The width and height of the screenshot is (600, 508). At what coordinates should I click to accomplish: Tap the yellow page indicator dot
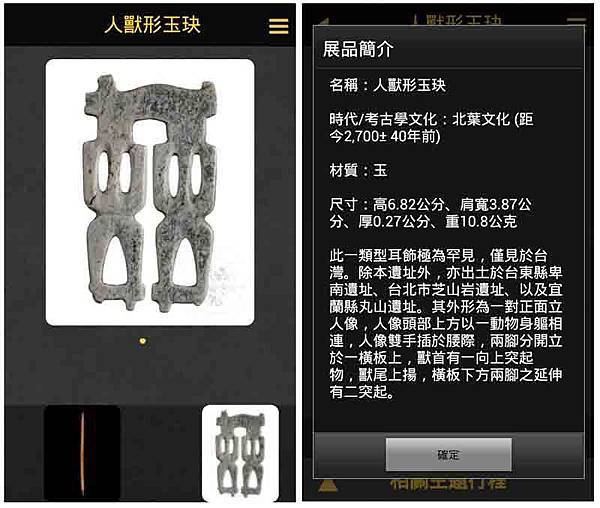(143, 341)
